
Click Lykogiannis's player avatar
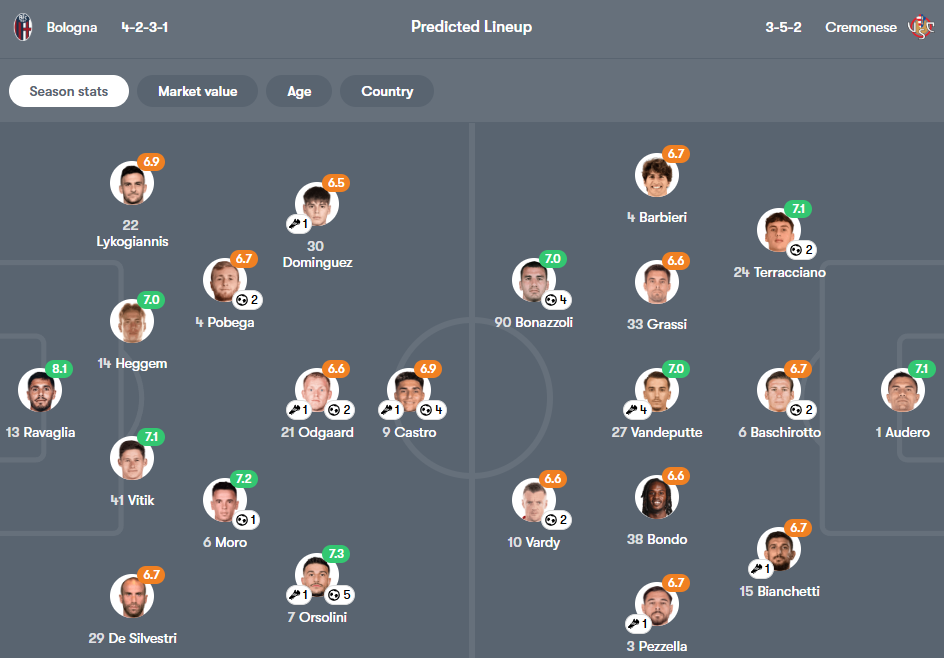[x=131, y=183]
